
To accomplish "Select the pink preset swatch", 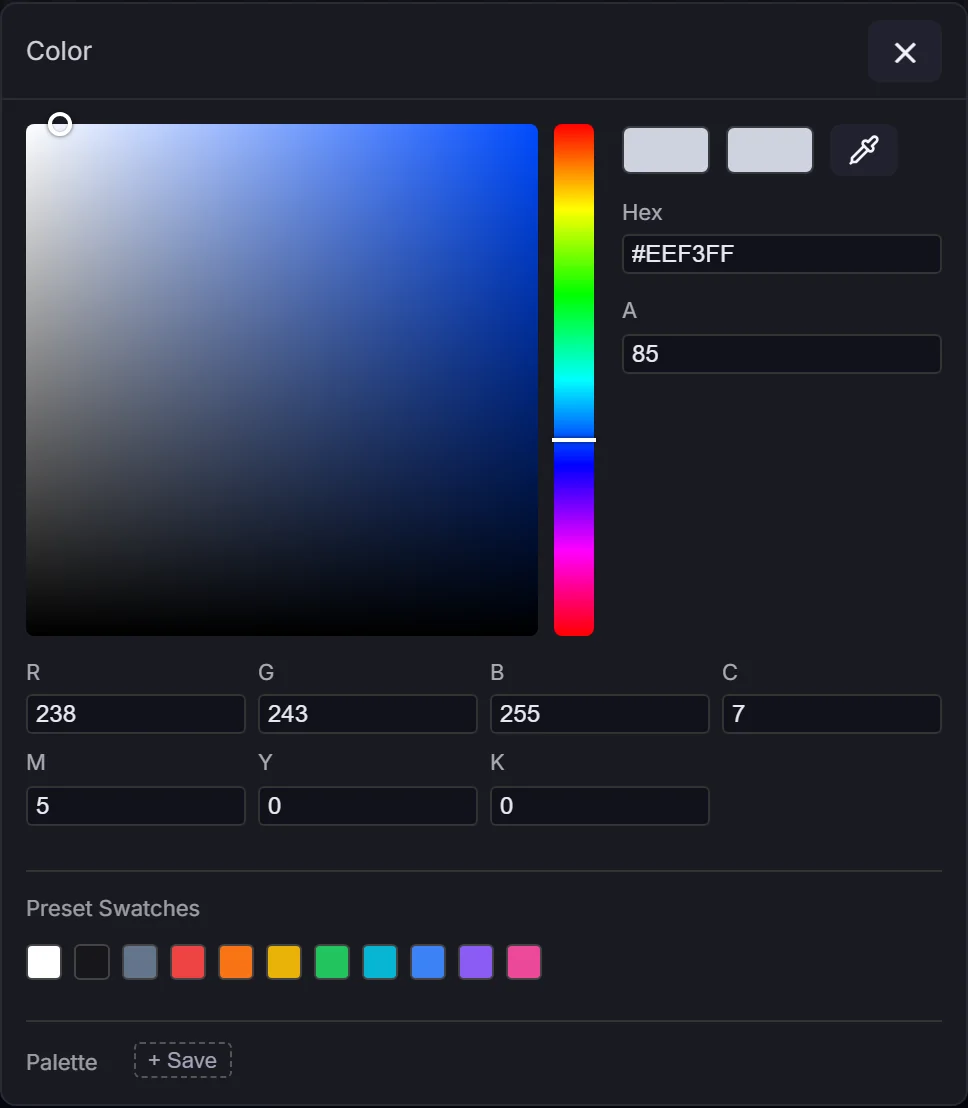I will (x=524, y=962).
